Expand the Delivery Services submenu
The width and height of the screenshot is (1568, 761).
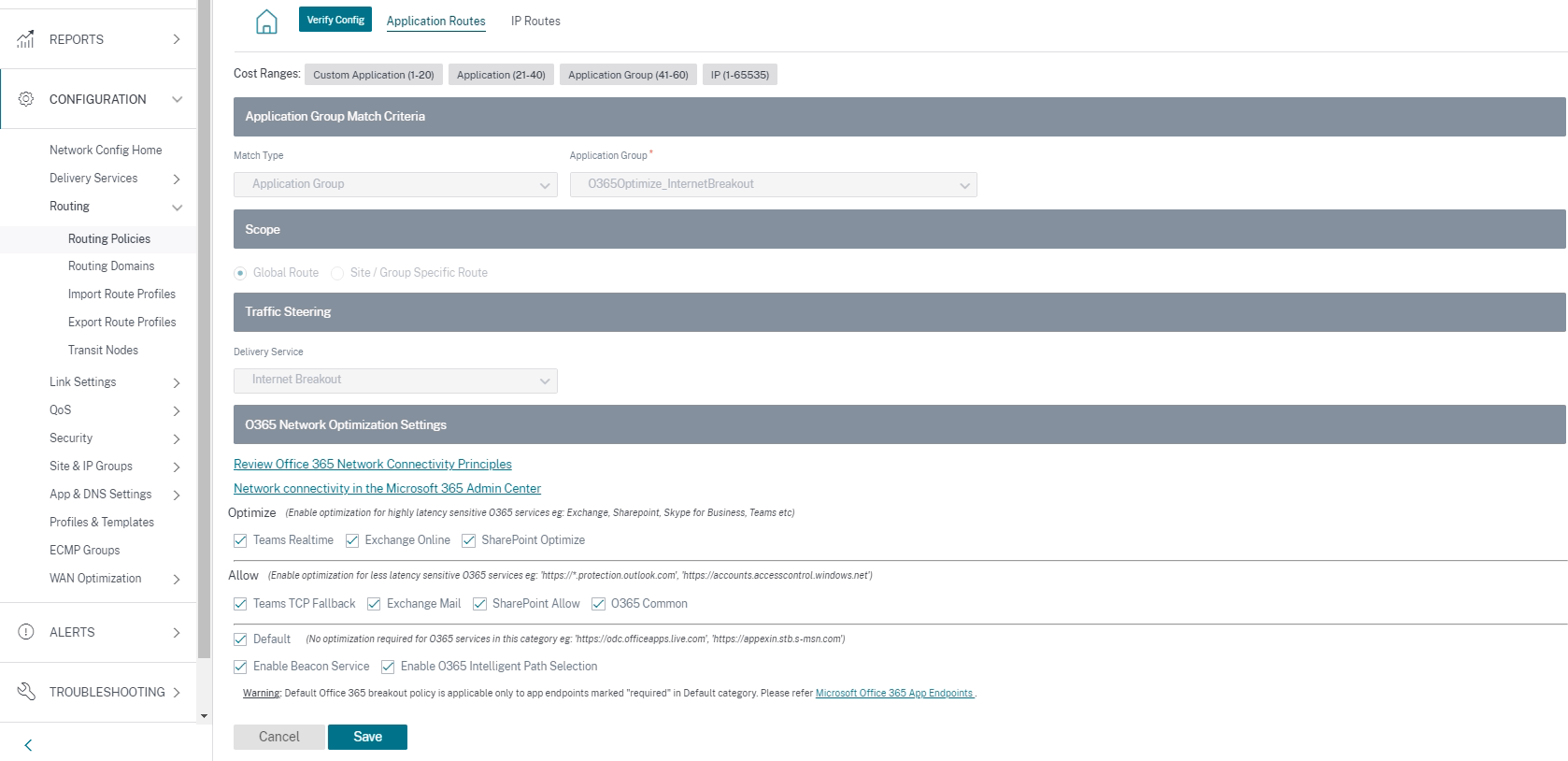(177, 179)
